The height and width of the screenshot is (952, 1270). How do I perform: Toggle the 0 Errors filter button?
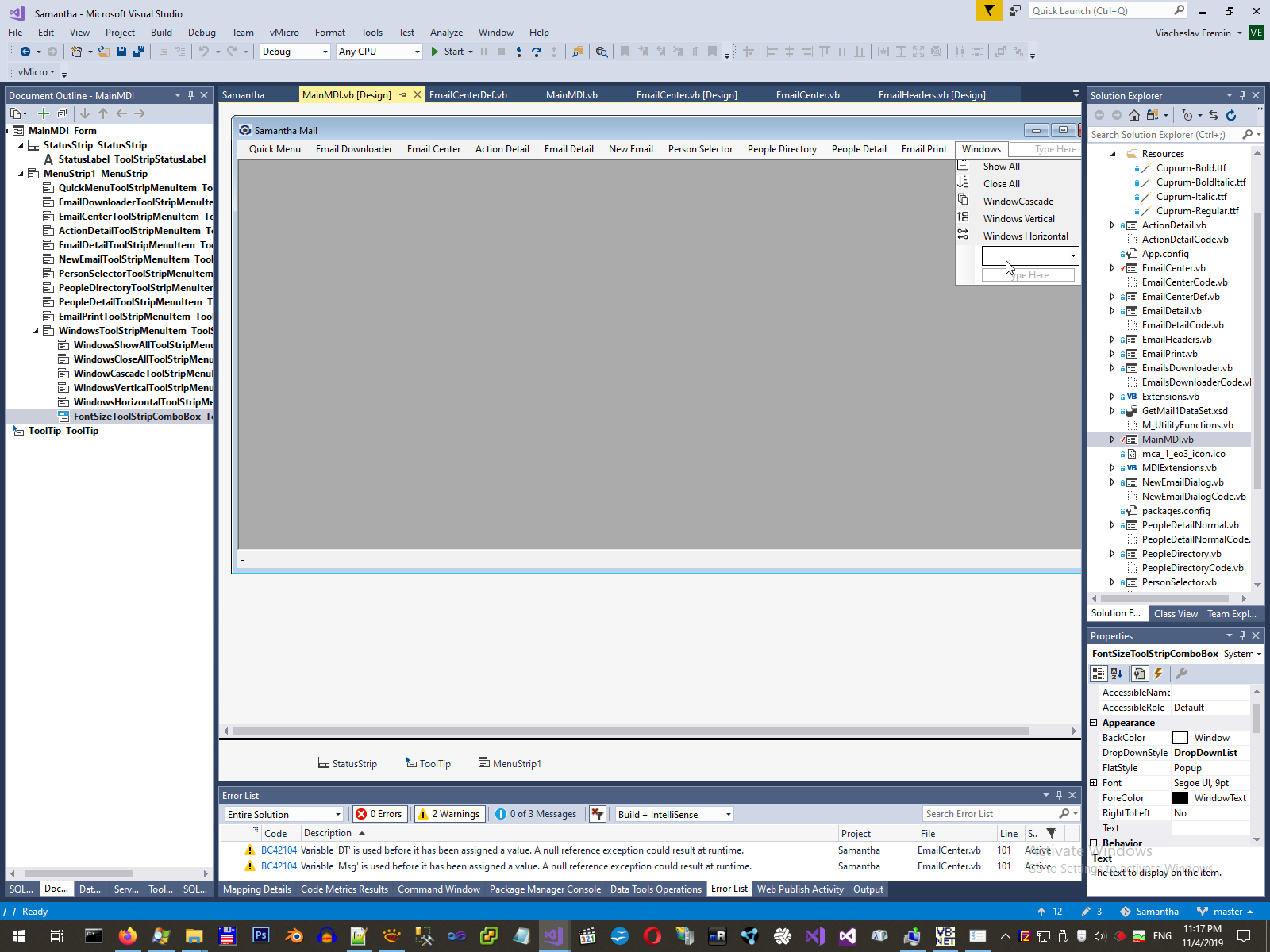pos(379,814)
